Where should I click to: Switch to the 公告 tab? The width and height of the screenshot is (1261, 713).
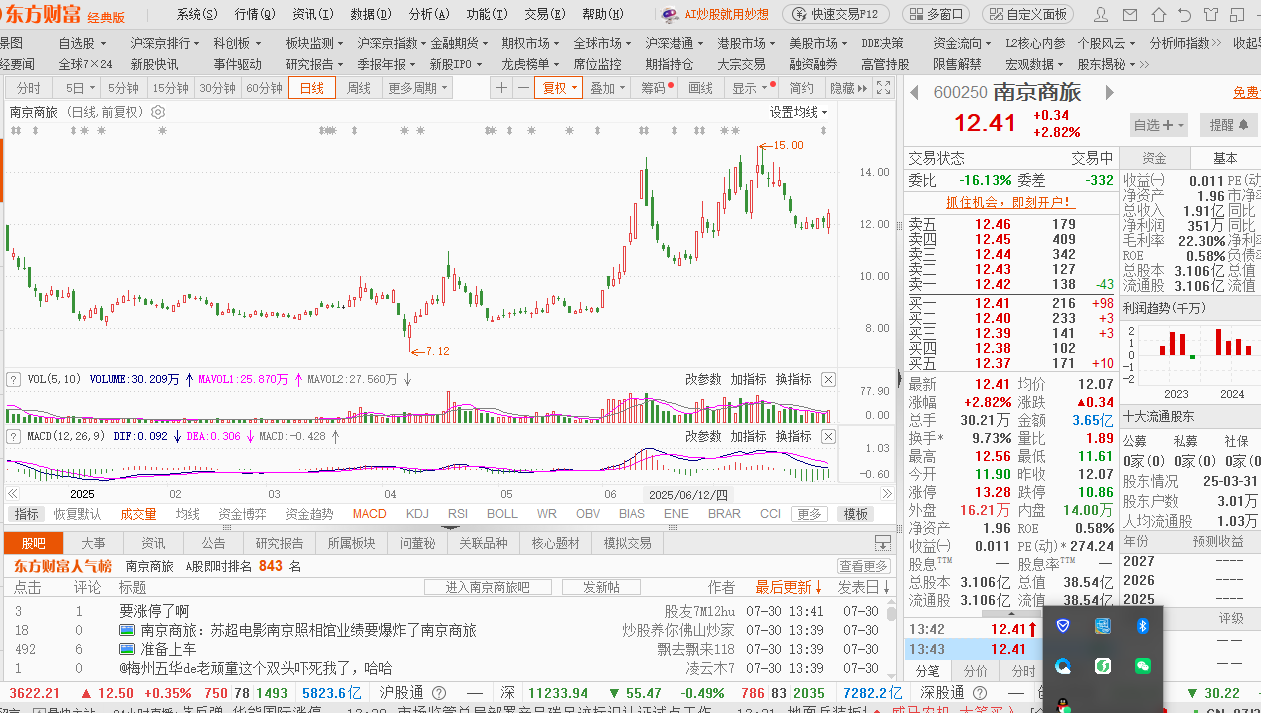(x=214, y=543)
